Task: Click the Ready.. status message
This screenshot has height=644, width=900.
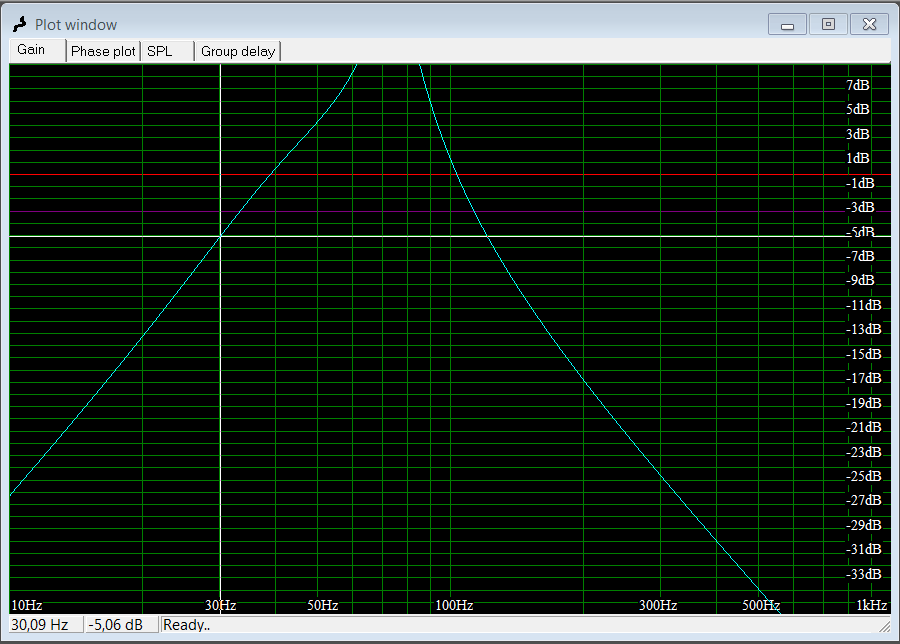Action: pyautogui.click(x=187, y=625)
